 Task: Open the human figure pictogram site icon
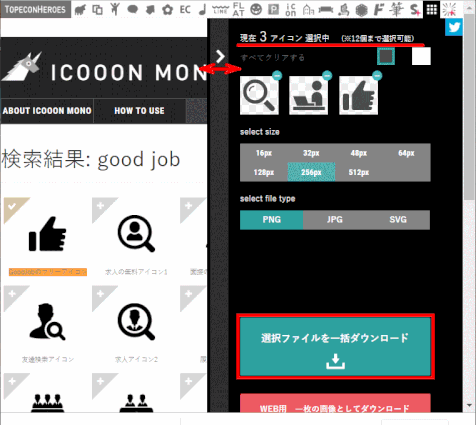pyautogui.click(x=115, y=9)
